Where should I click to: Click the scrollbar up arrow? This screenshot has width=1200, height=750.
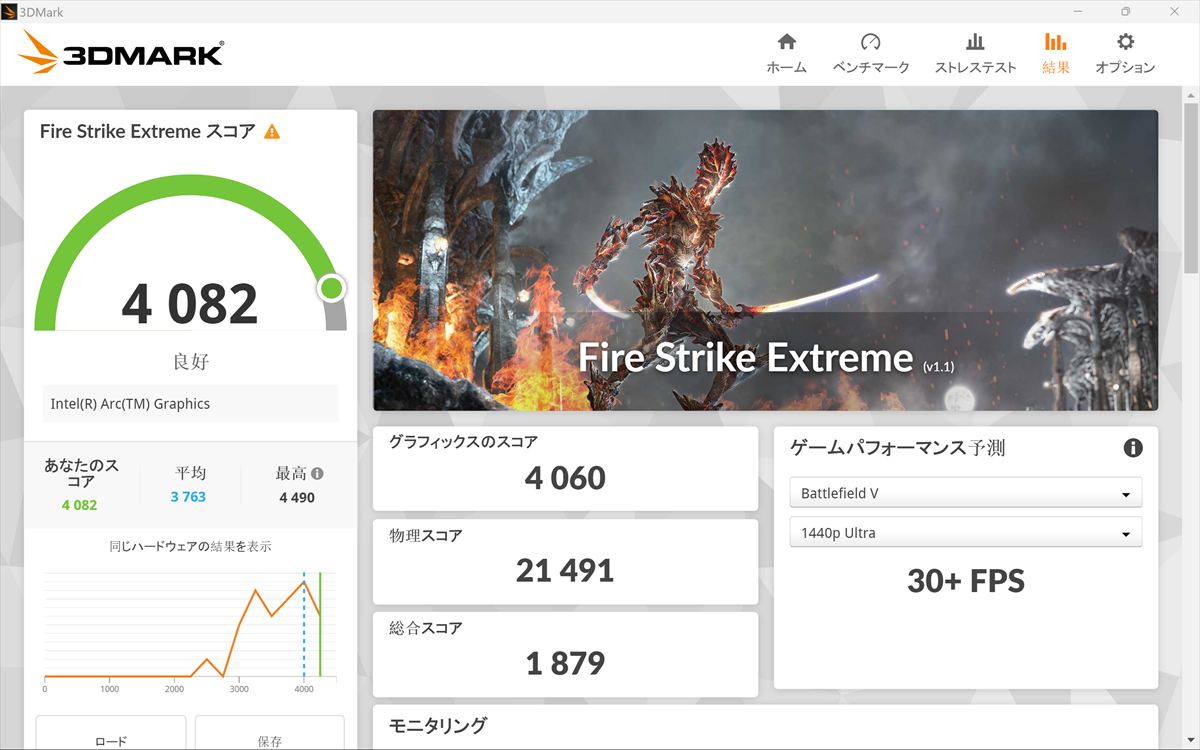point(1190,94)
